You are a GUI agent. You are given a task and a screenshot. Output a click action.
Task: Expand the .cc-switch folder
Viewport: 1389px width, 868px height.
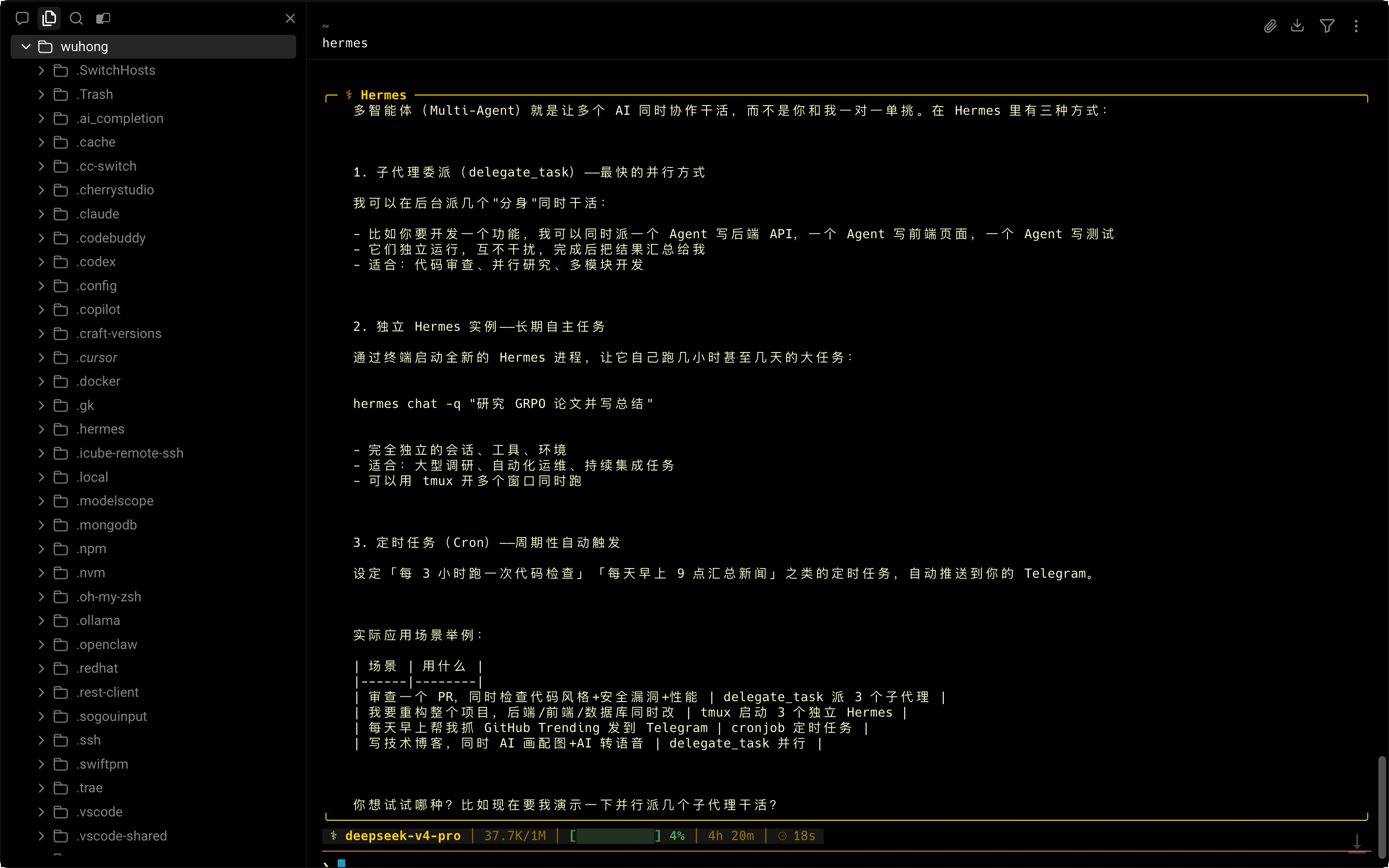[x=41, y=166]
